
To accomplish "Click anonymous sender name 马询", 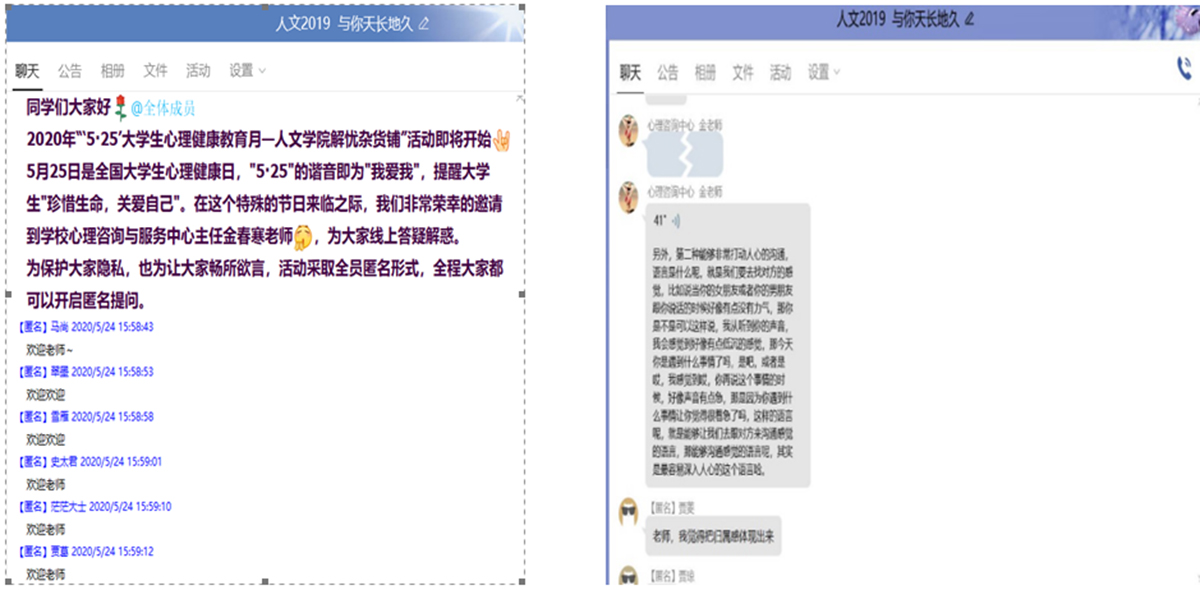I will (x=60, y=327).
